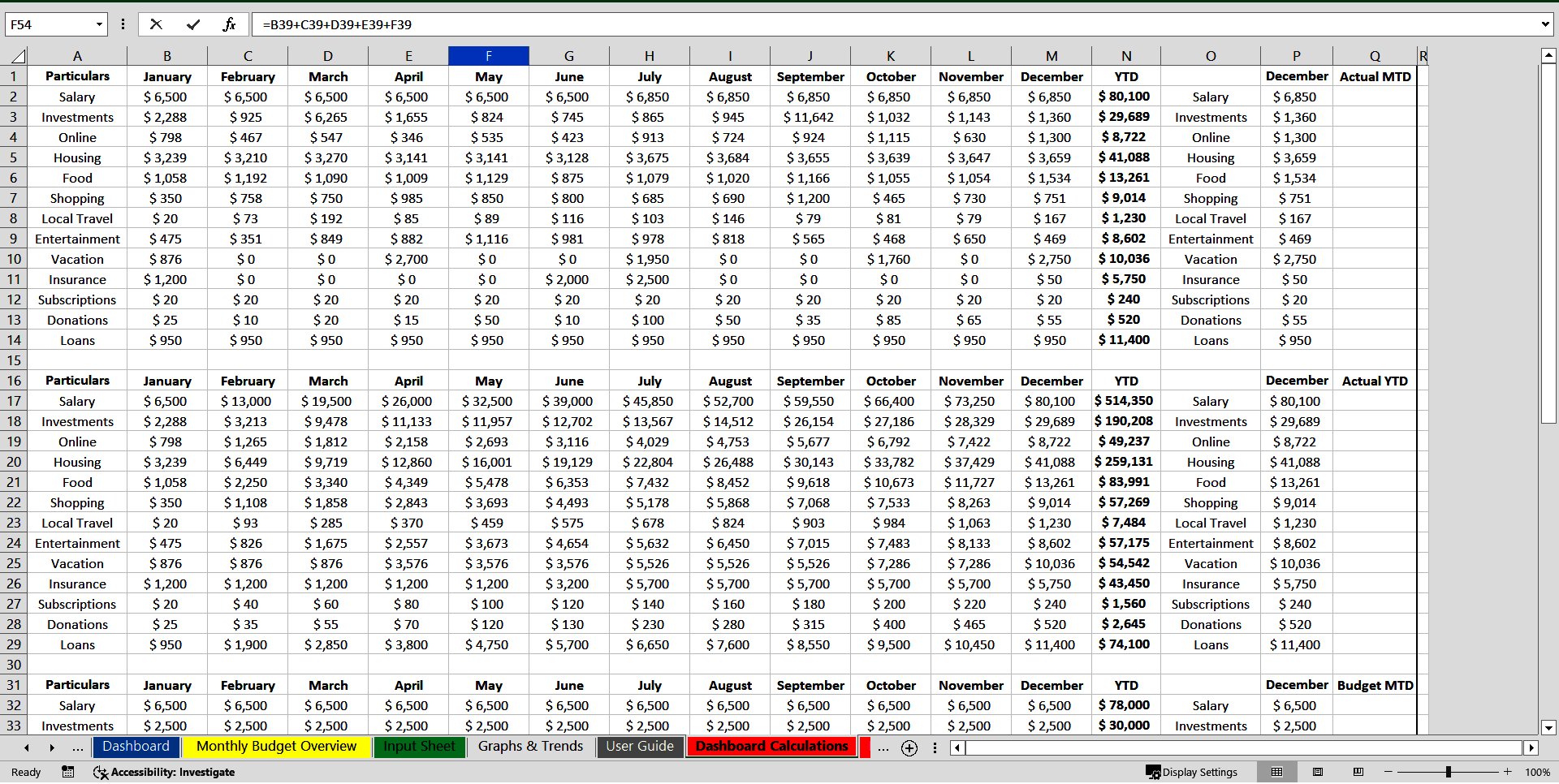Select Ready status bar indicator
The height and width of the screenshot is (784, 1559).
coord(26,772)
